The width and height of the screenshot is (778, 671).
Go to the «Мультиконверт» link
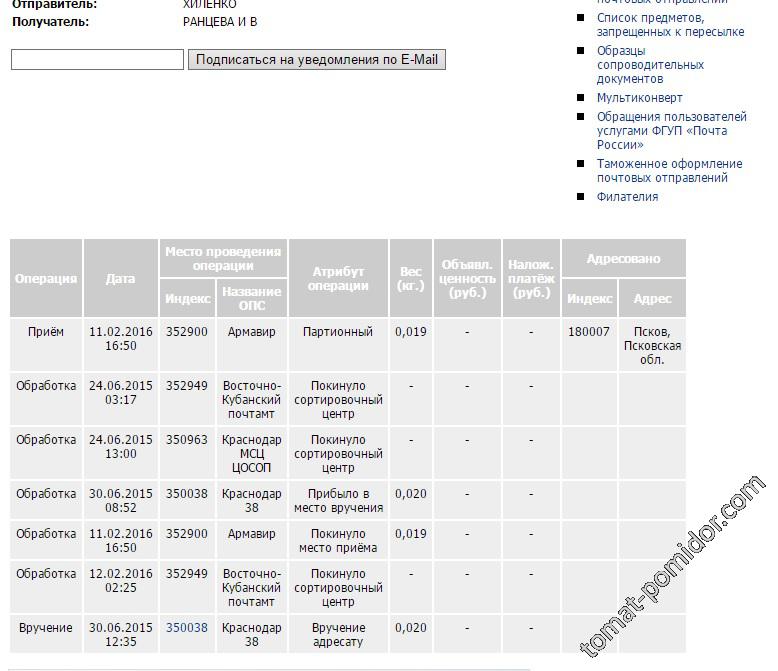click(x=639, y=98)
